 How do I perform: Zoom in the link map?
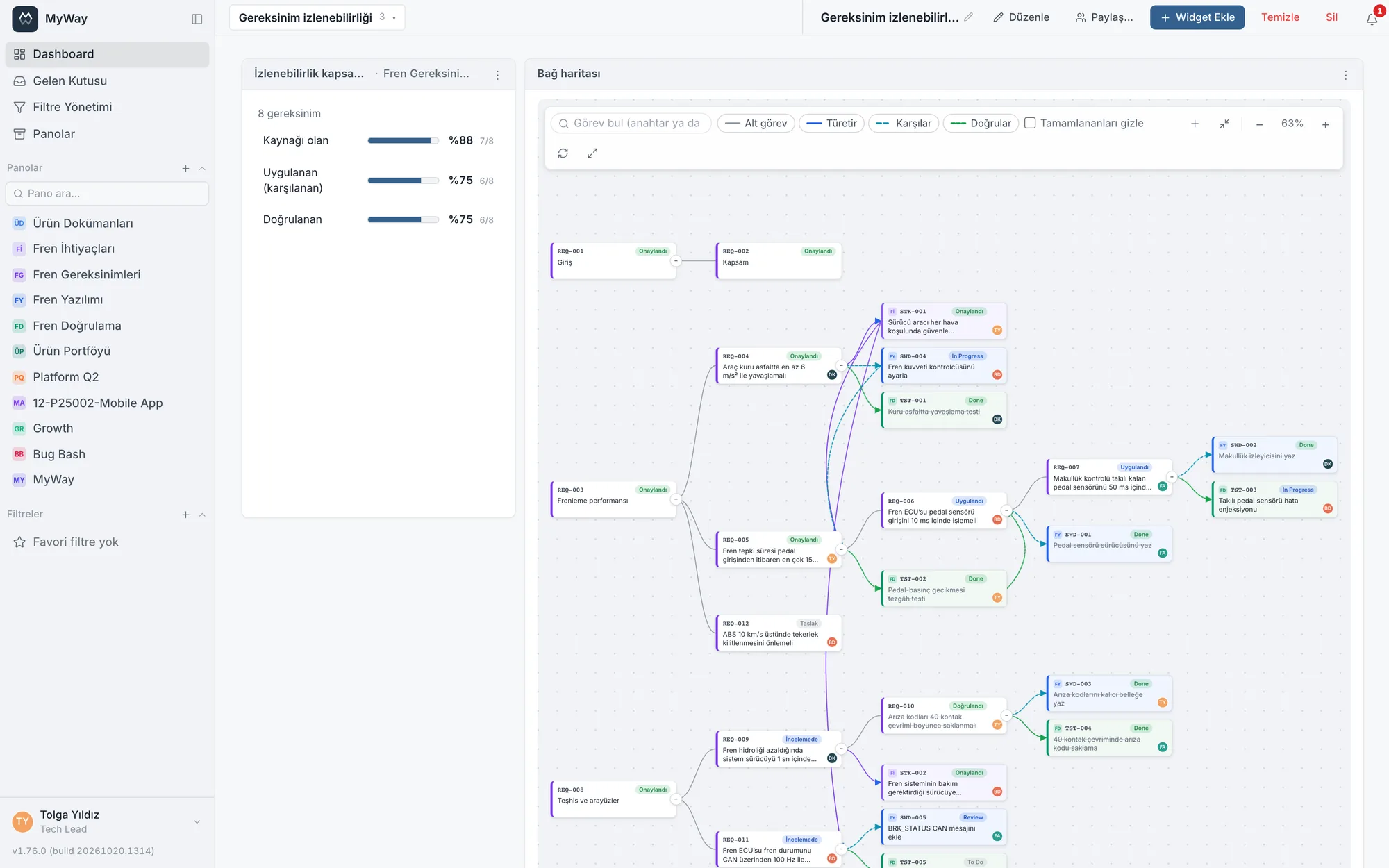click(x=1325, y=124)
